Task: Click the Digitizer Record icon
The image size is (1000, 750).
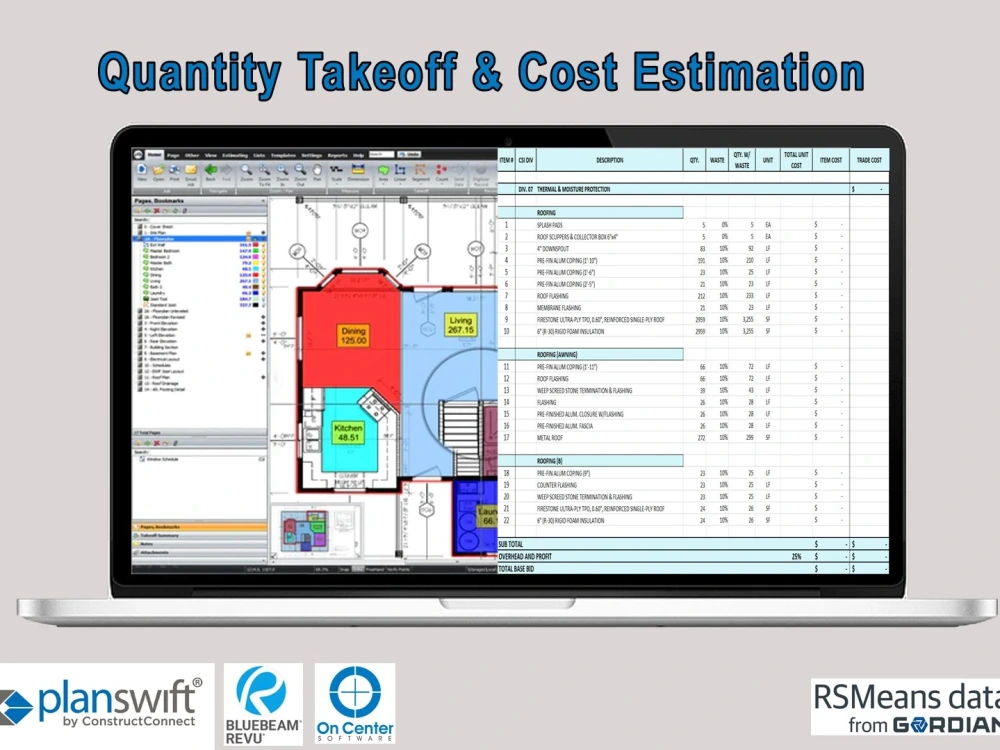Action: coord(480,170)
